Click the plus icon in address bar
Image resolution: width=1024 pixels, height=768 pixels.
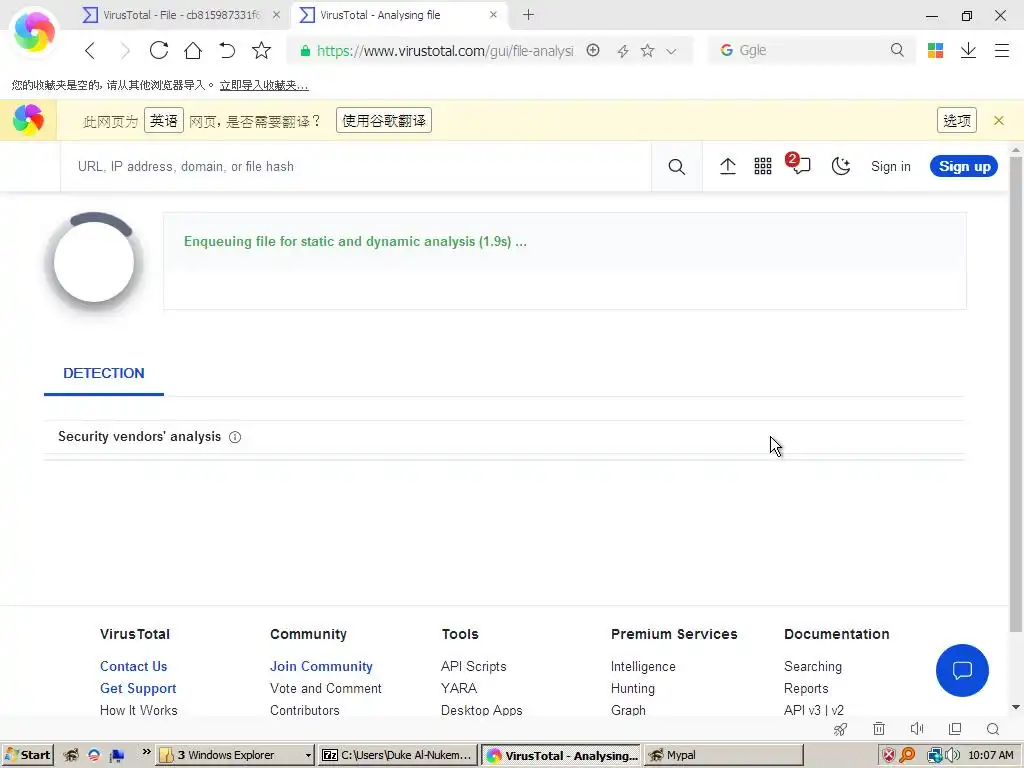click(x=593, y=50)
